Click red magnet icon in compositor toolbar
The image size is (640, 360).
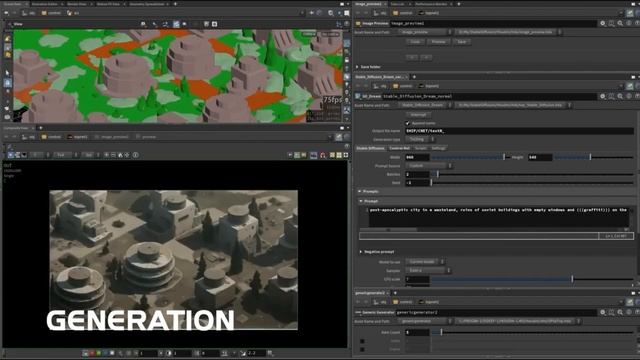tap(323, 155)
